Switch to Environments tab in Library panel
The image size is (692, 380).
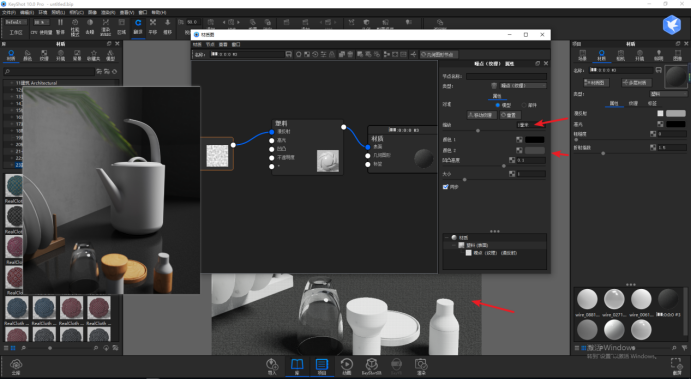coord(60,56)
